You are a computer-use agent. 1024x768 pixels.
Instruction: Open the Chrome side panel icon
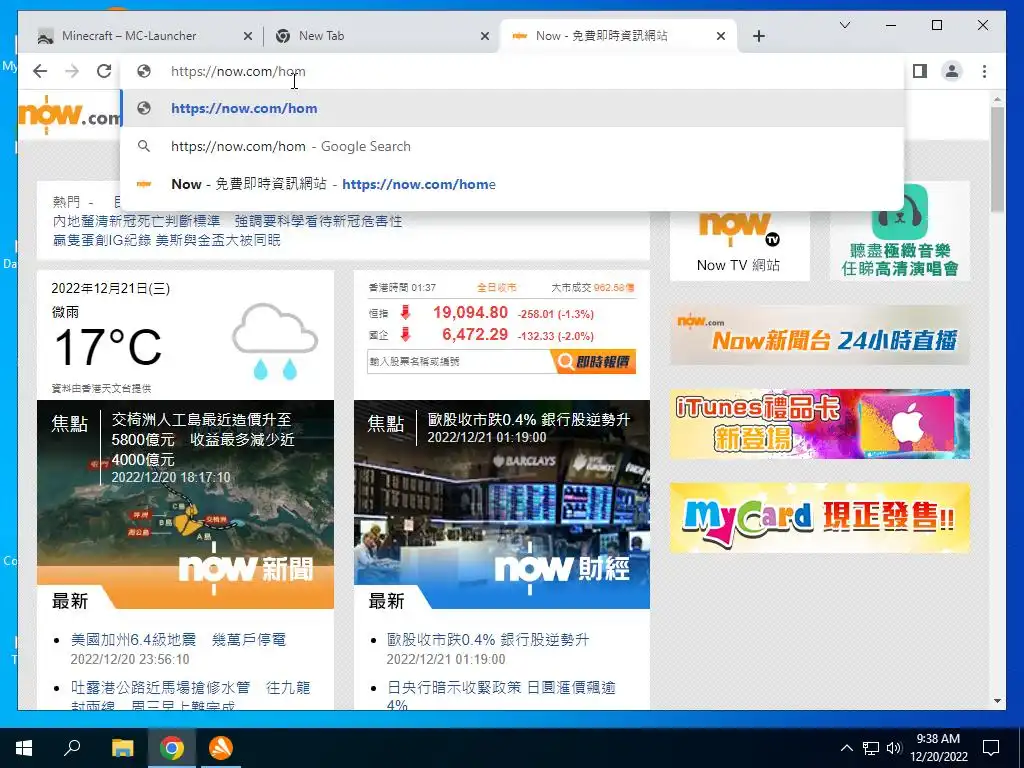(920, 71)
